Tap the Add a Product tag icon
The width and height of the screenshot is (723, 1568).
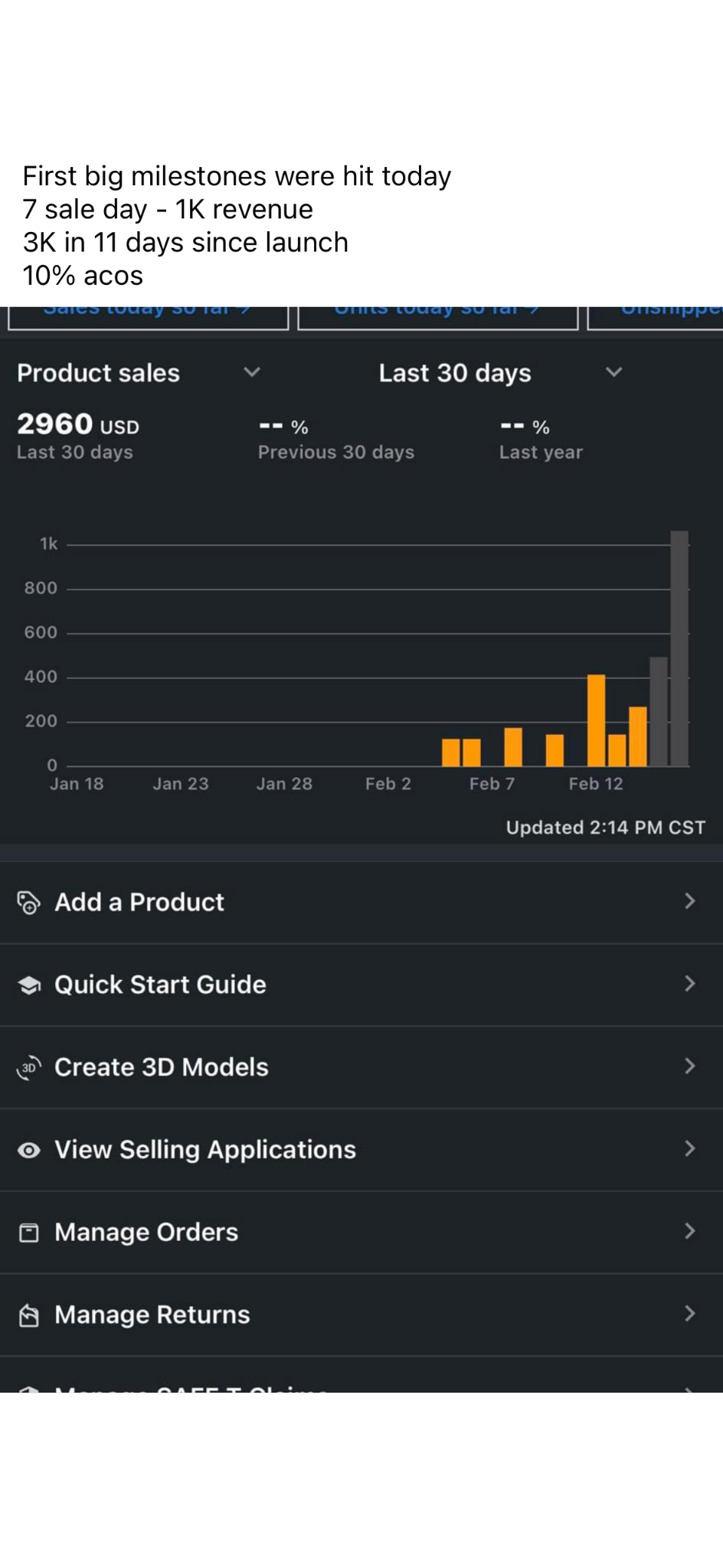pos(28,903)
